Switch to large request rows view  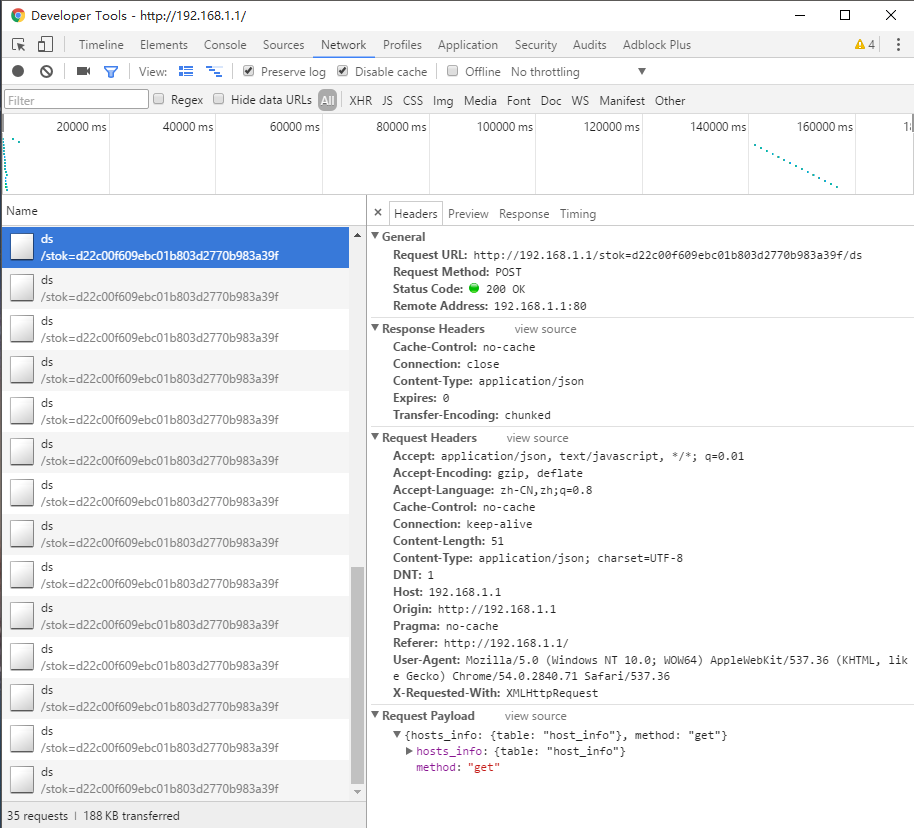tap(186, 72)
